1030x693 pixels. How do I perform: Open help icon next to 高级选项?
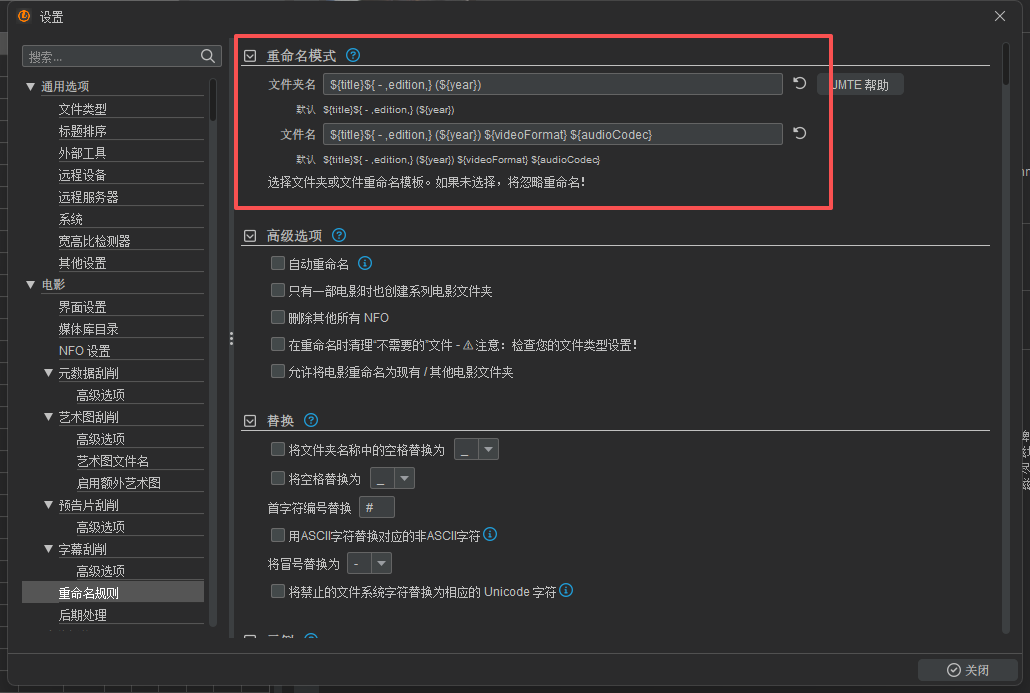(x=339, y=236)
